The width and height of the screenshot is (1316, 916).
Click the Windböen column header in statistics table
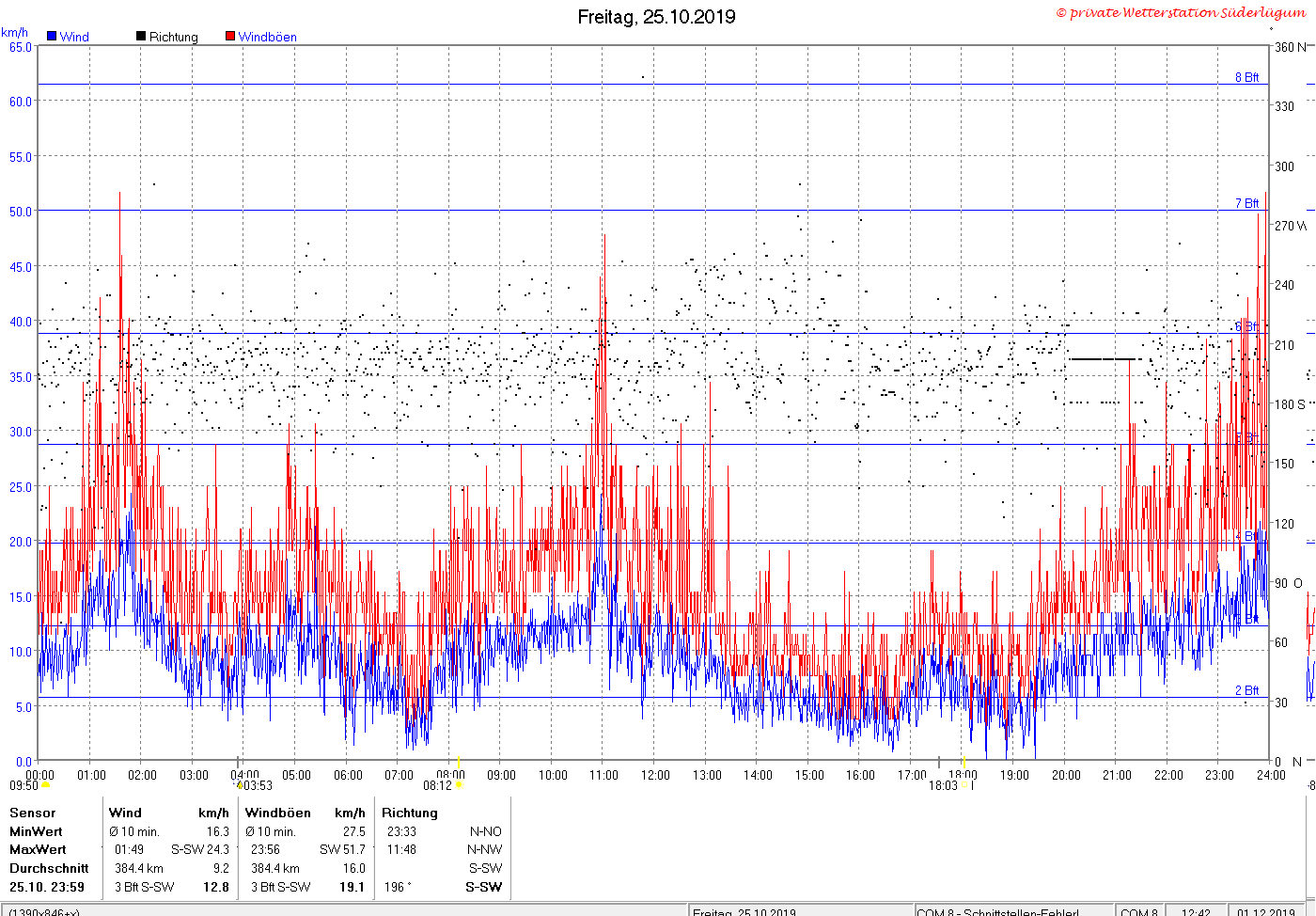coord(277,813)
